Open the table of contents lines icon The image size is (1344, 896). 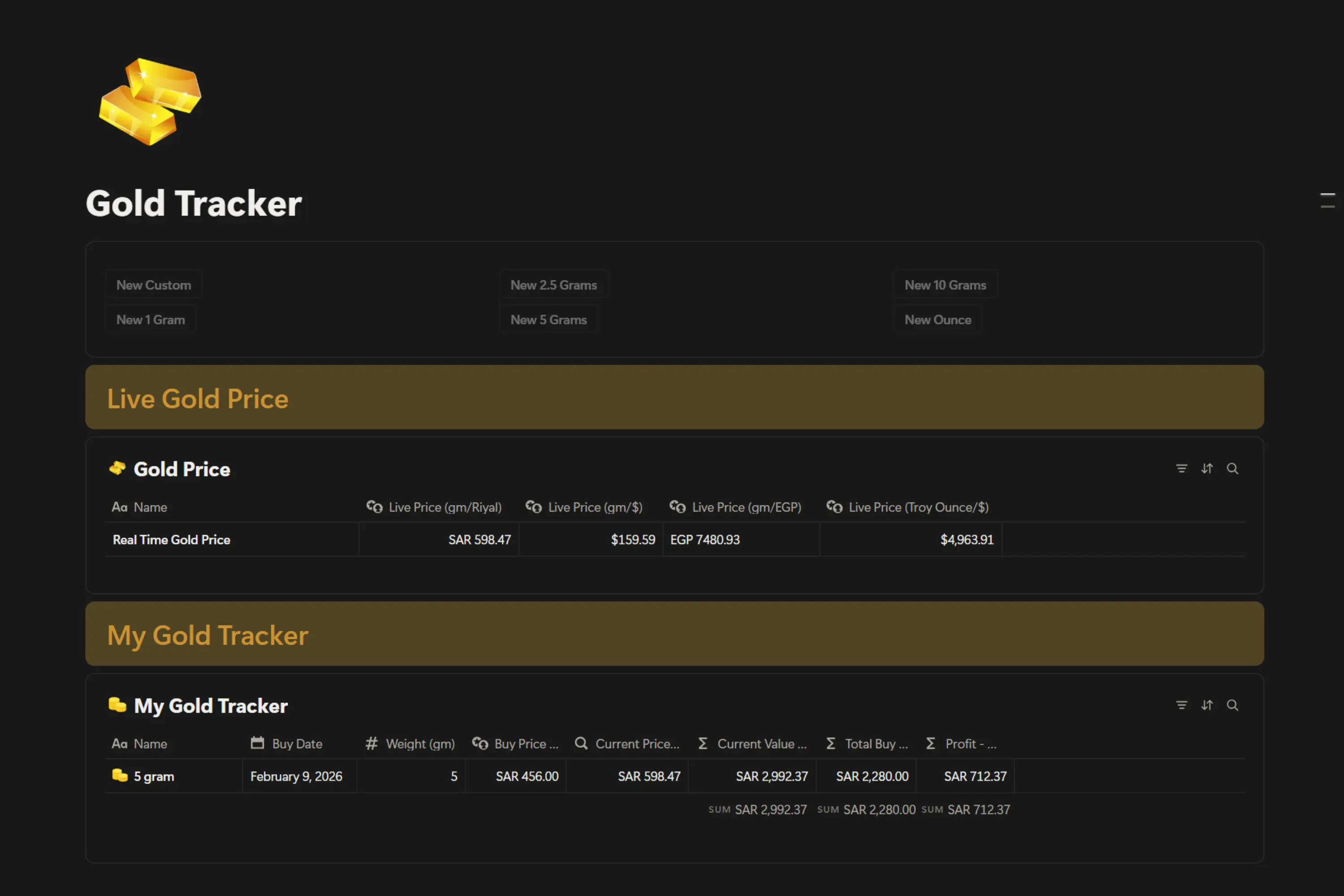click(x=1327, y=201)
